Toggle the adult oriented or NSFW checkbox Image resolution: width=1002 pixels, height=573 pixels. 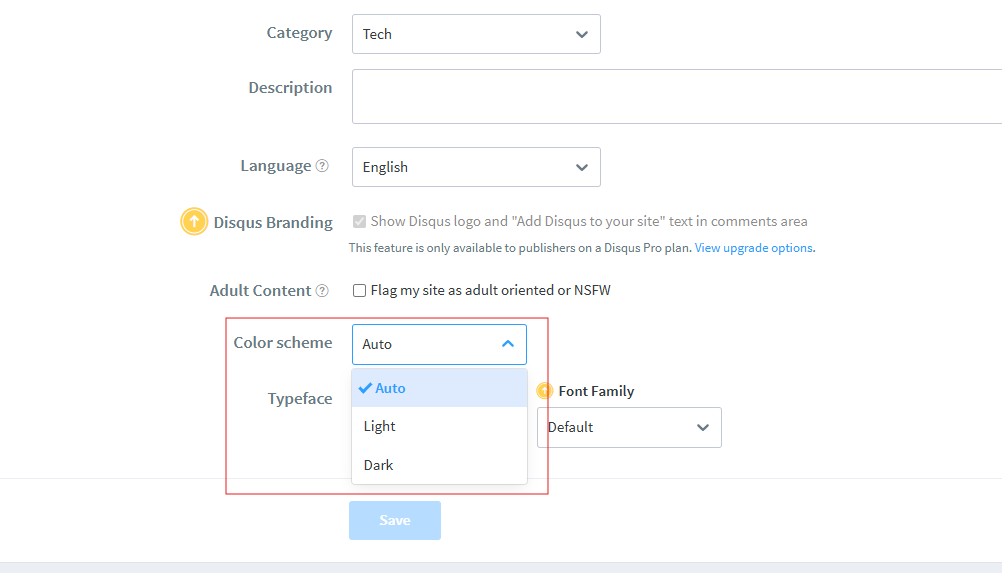tap(360, 291)
